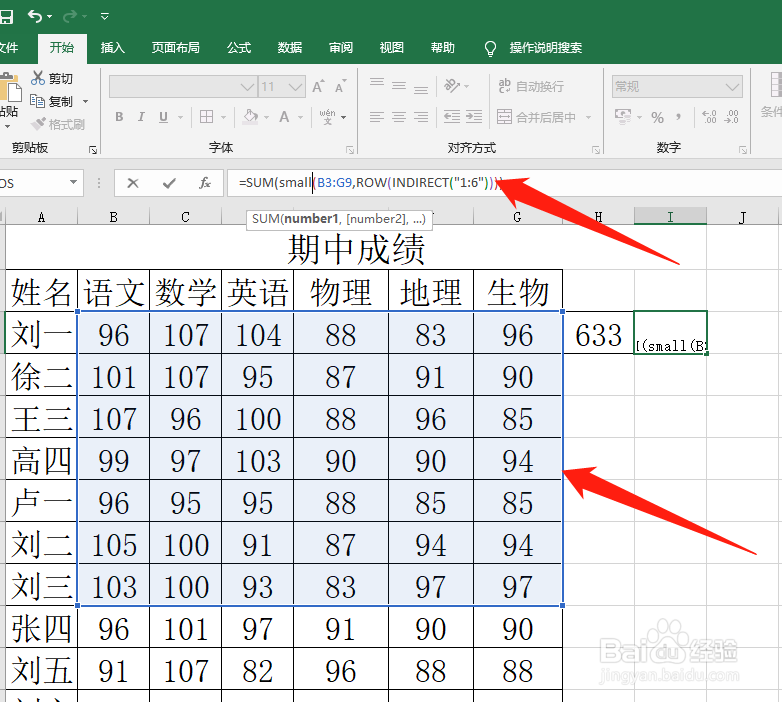Toggle Italic formatting
The image size is (782, 702).
[141, 117]
